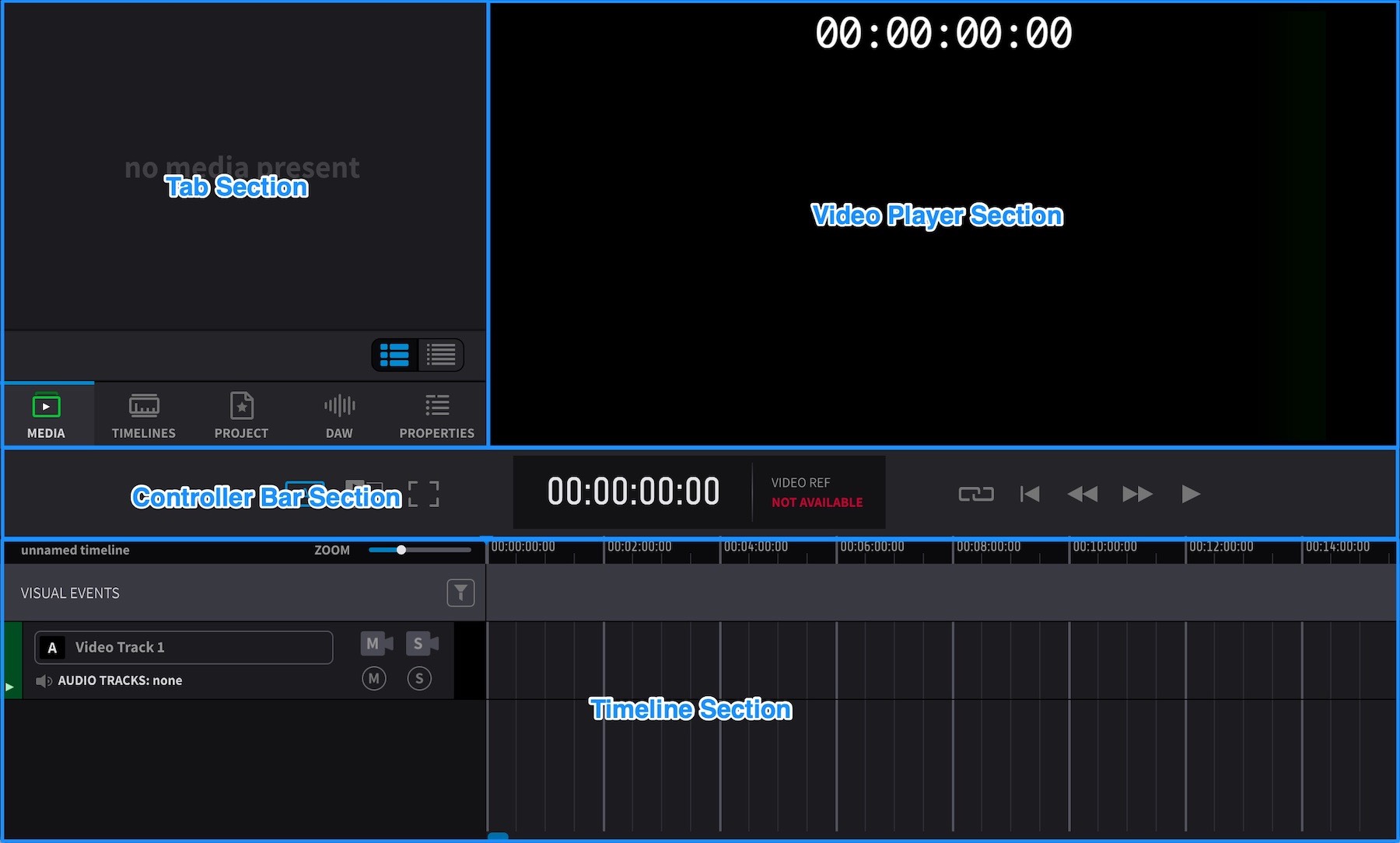Switch to the DAW tab
1400x843 pixels.
click(339, 415)
